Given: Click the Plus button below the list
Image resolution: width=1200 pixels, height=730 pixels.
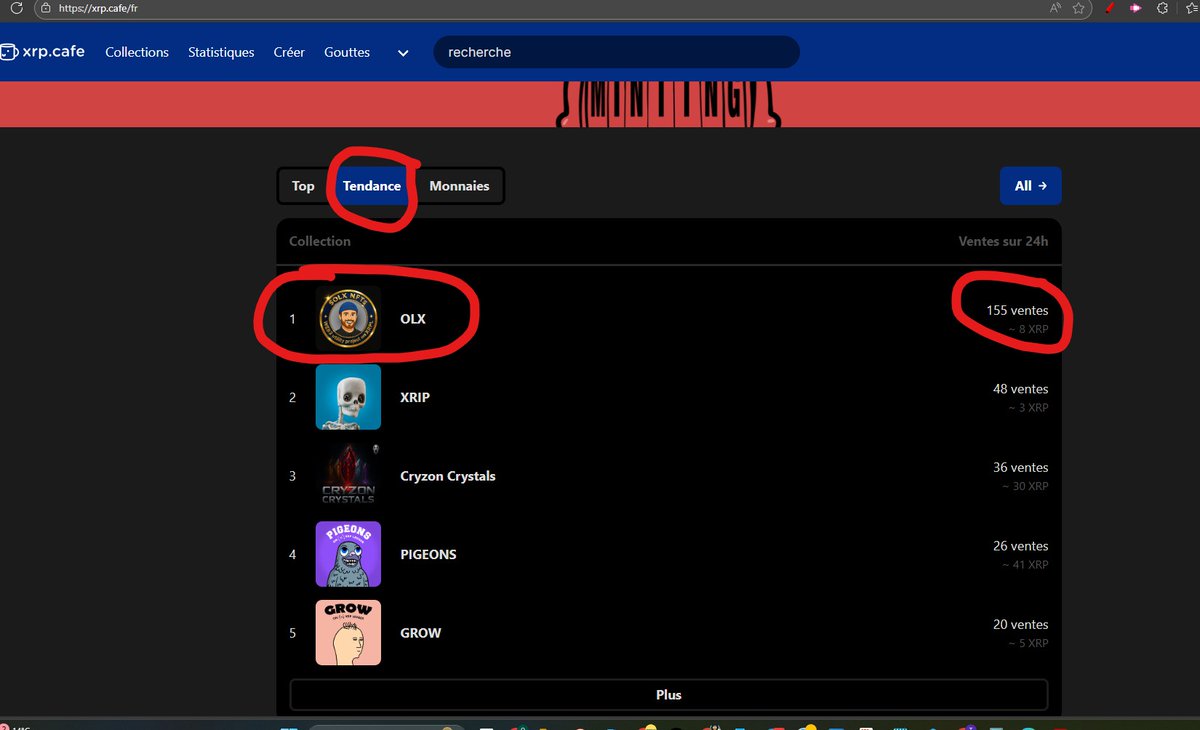Looking at the screenshot, I should (x=669, y=695).
